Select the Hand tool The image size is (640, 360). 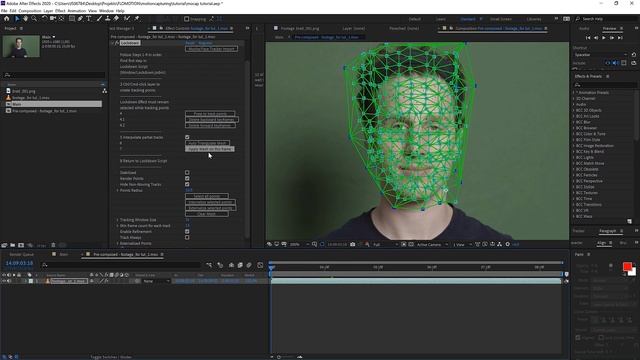click(x=26, y=19)
